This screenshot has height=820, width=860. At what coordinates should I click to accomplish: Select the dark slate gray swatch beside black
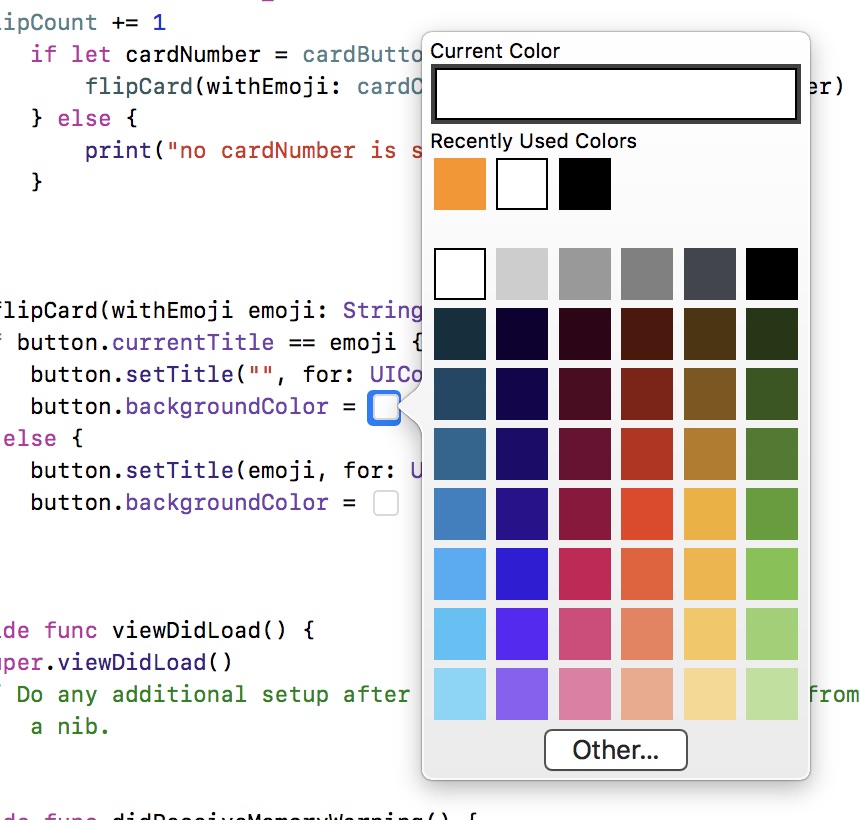click(x=710, y=274)
